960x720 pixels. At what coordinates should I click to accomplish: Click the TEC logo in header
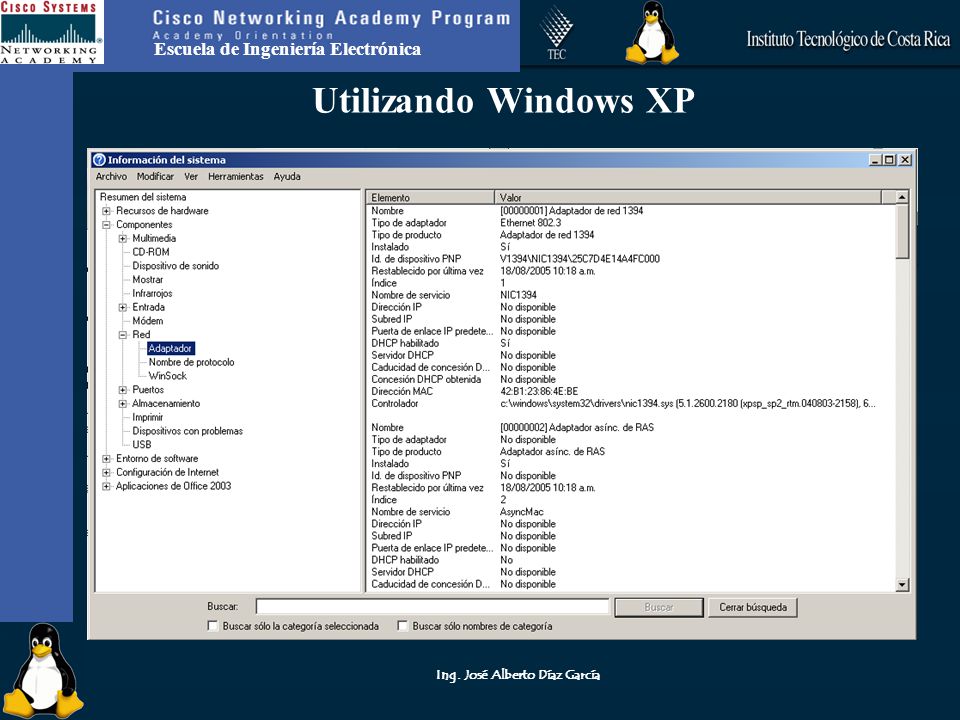click(556, 32)
